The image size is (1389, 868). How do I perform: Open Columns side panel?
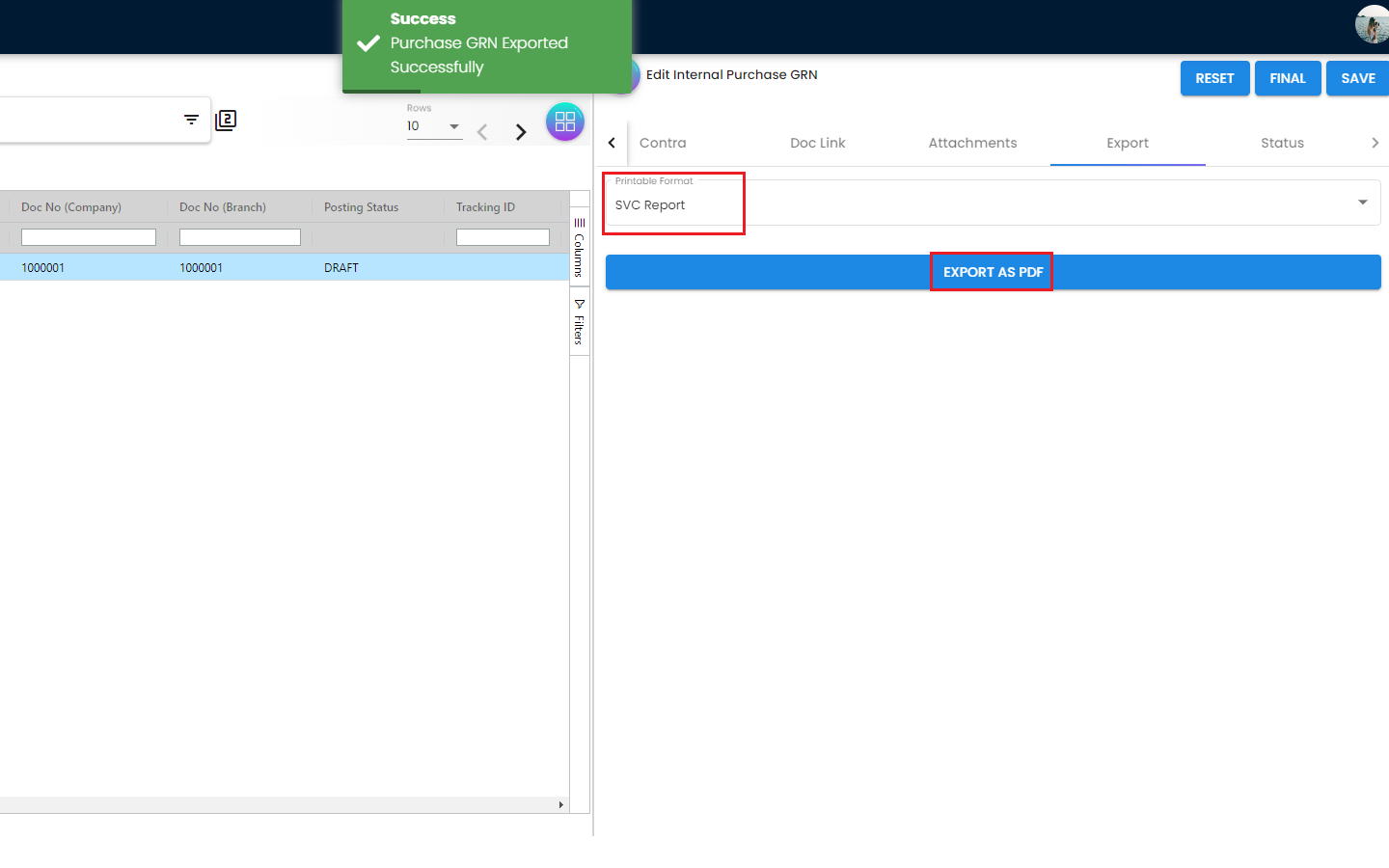click(x=579, y=248)
